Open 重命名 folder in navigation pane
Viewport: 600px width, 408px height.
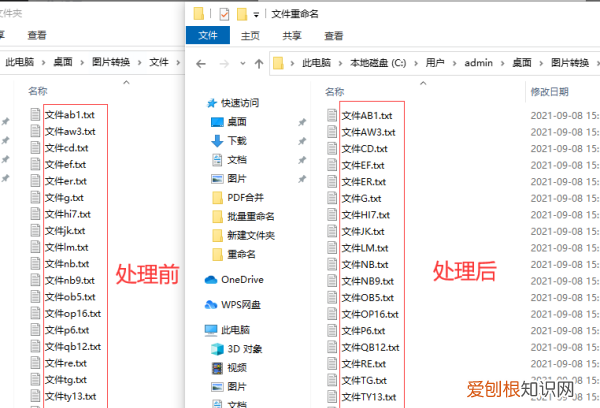coord(241,255)
